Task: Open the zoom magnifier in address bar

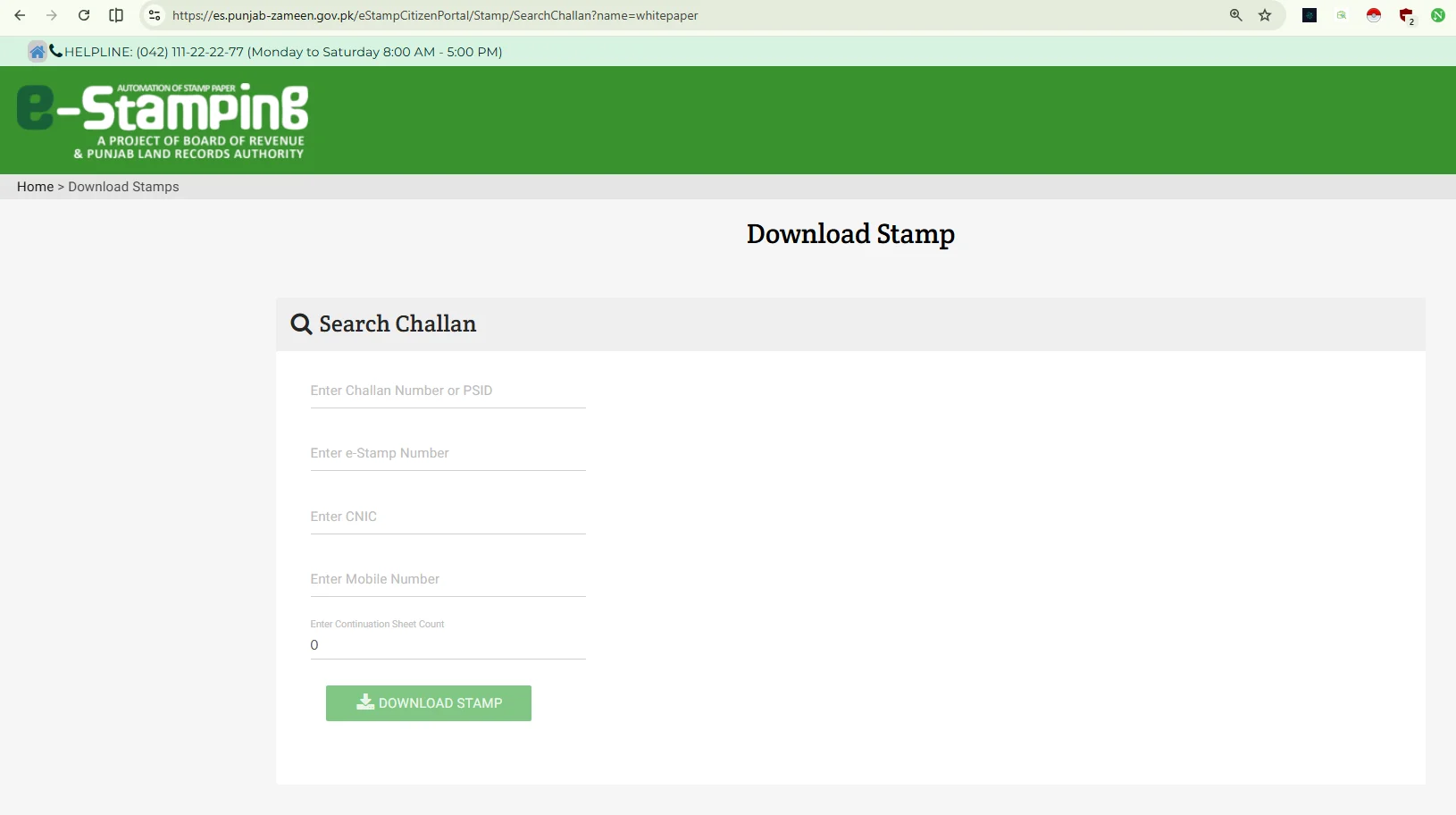Action: coord(1236,15)
